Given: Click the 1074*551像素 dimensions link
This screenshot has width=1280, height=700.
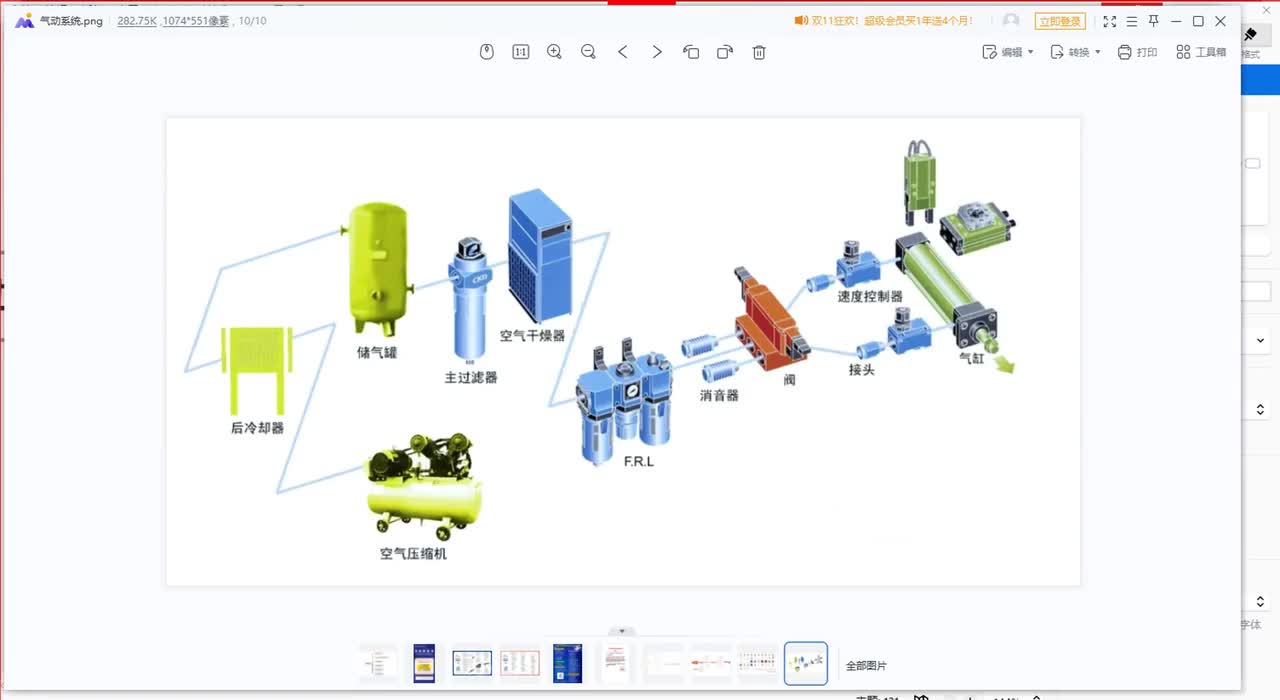Looking at the screenshot, I should point(196,21).
